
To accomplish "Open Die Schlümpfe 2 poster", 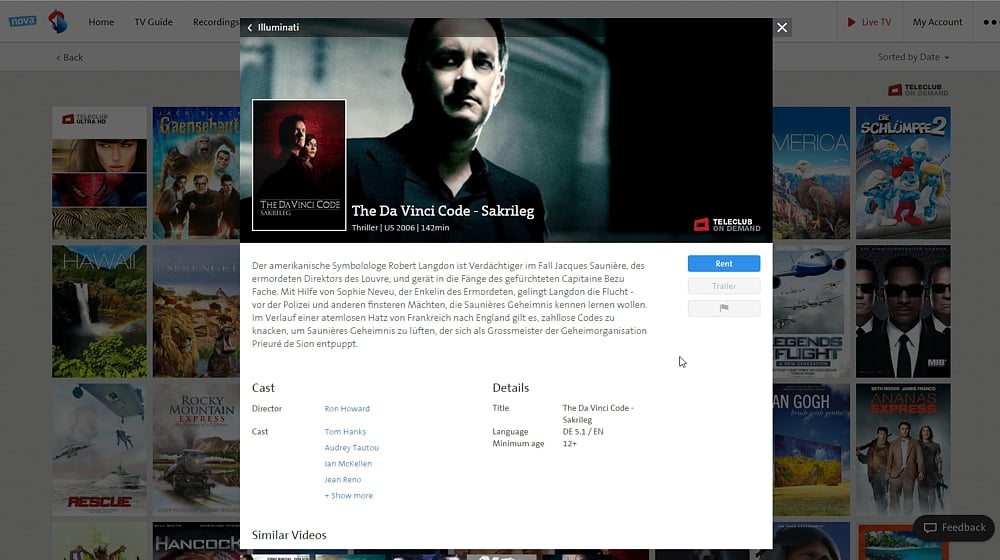I will pyautogui.click(x=903, y=173).
